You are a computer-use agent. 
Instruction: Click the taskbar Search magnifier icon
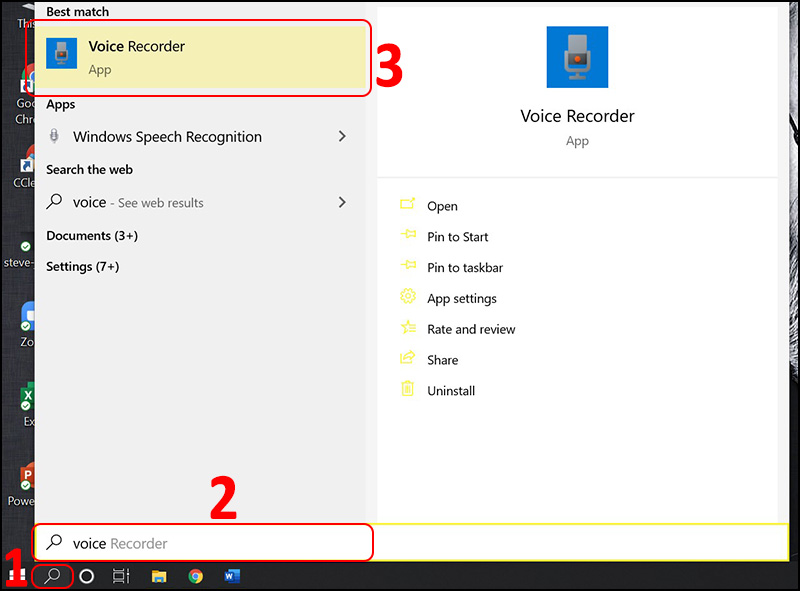[x=52, y=576]
